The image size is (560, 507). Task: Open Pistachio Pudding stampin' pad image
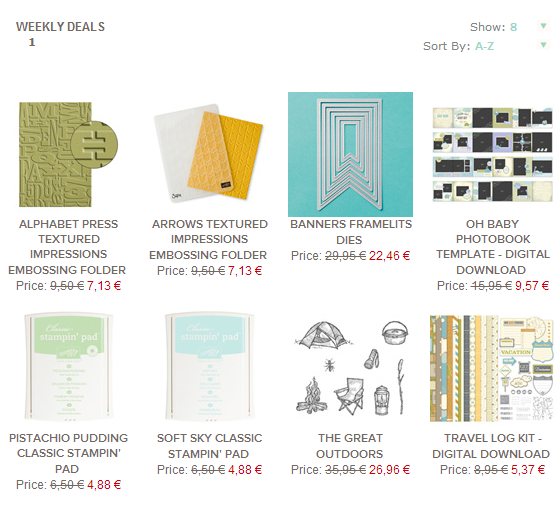point(68,367)
